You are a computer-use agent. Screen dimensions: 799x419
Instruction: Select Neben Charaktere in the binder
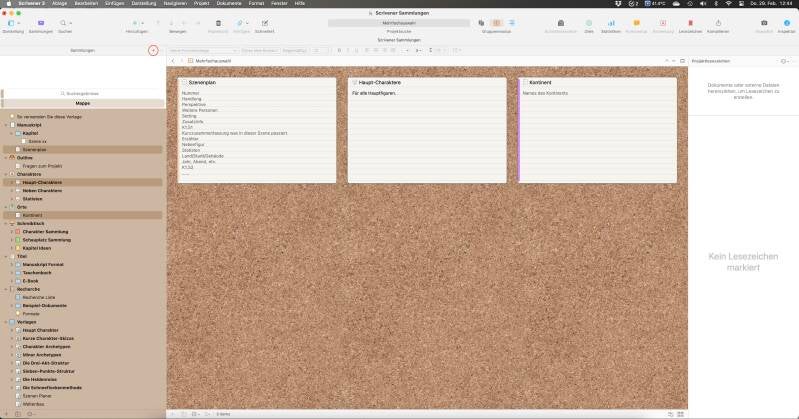point(48,190)
